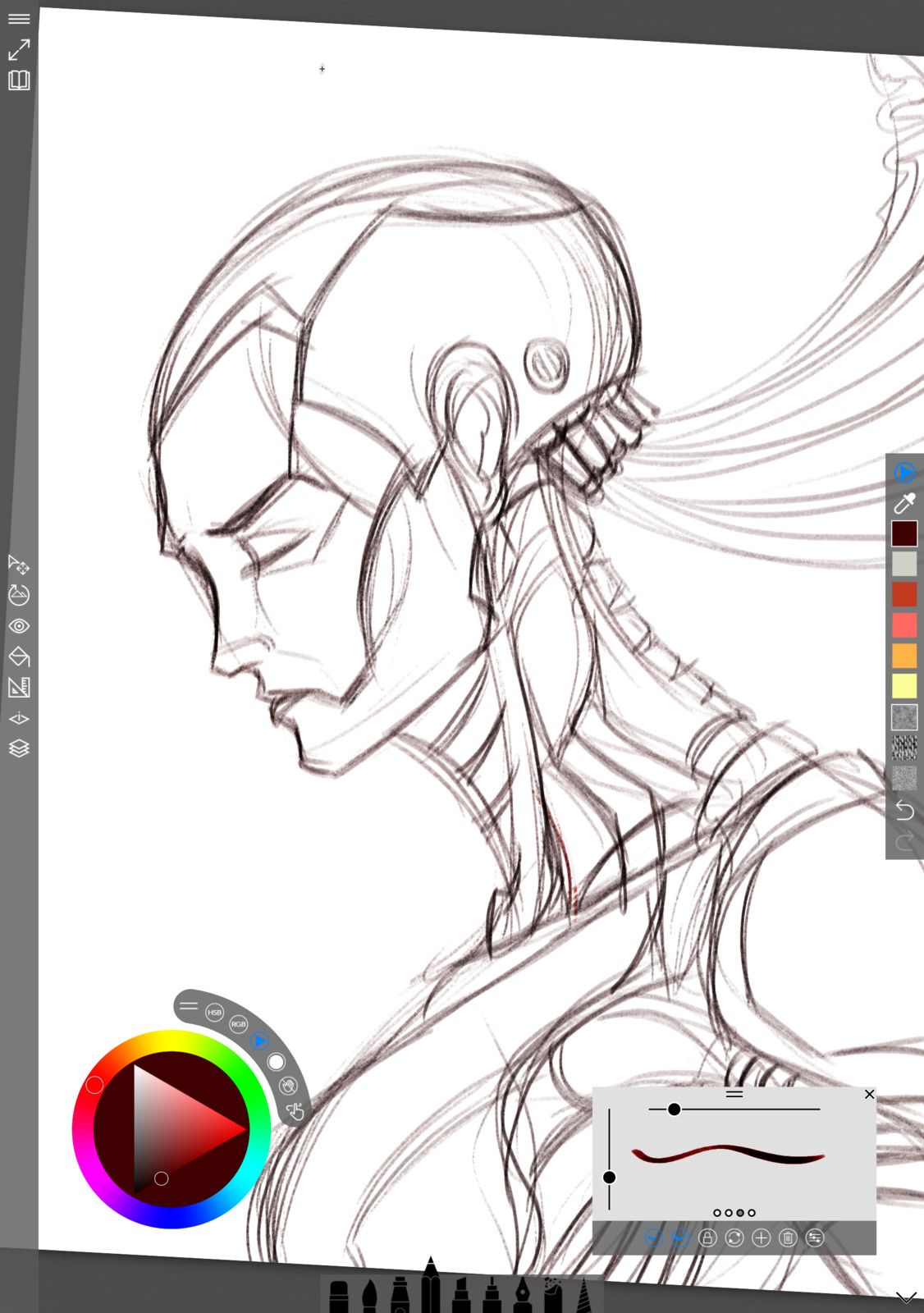Select the fountain pen nib tool

coord(523,1295)
